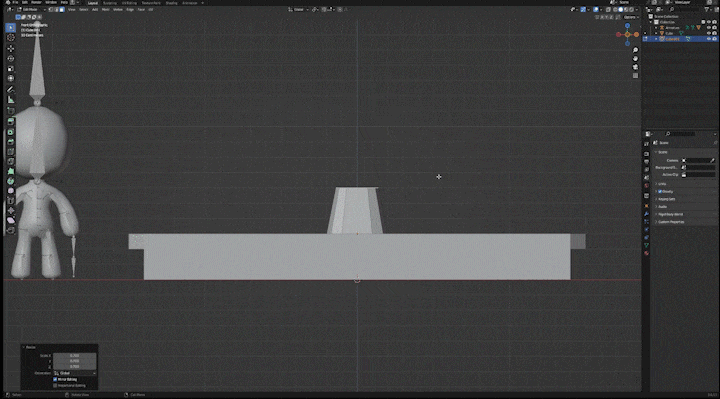
Task: Toggle the Gravity checkbox
Action: (x=660, y=191)
